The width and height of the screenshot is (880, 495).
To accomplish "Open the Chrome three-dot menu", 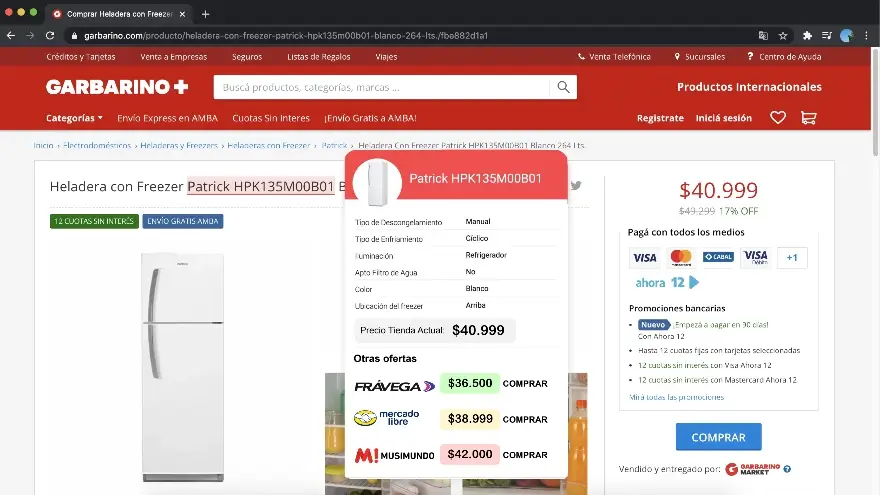I will click(867, 35).
